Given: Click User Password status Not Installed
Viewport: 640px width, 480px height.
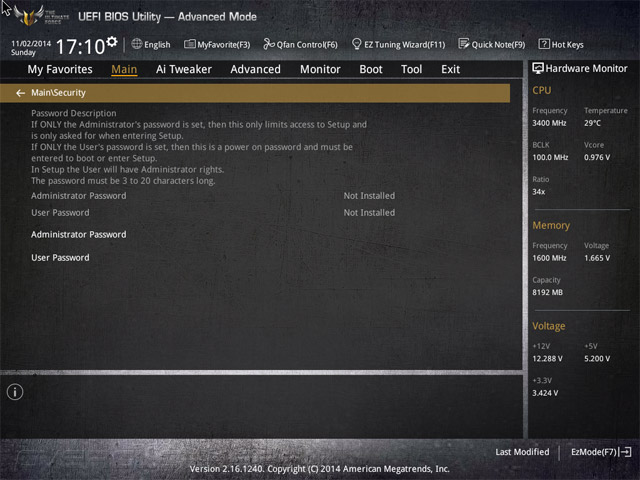Looking at the screenshot, I should (369, 213).
